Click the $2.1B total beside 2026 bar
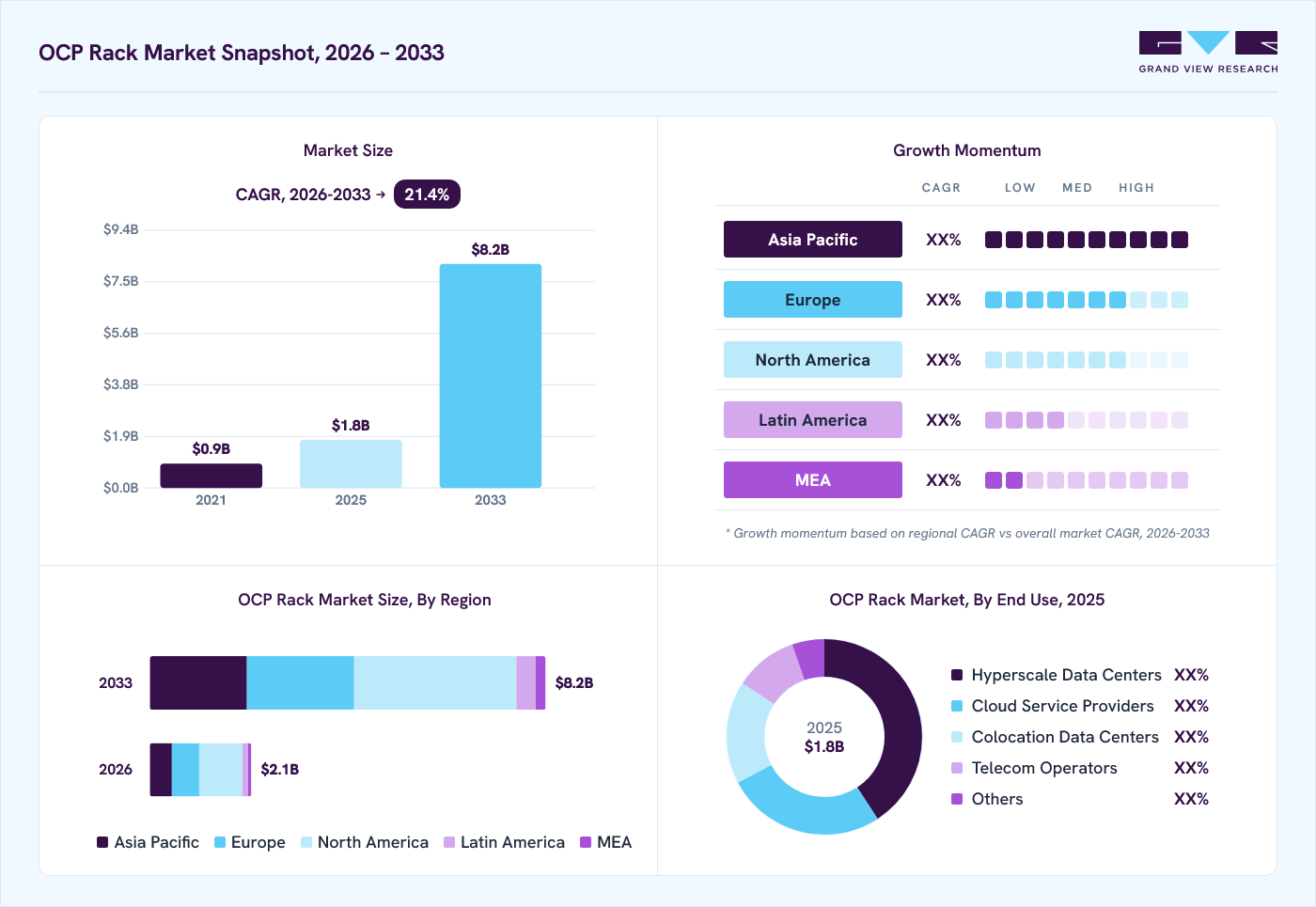Viewport: 1316px width, 907px height. (x=280, y=770)
